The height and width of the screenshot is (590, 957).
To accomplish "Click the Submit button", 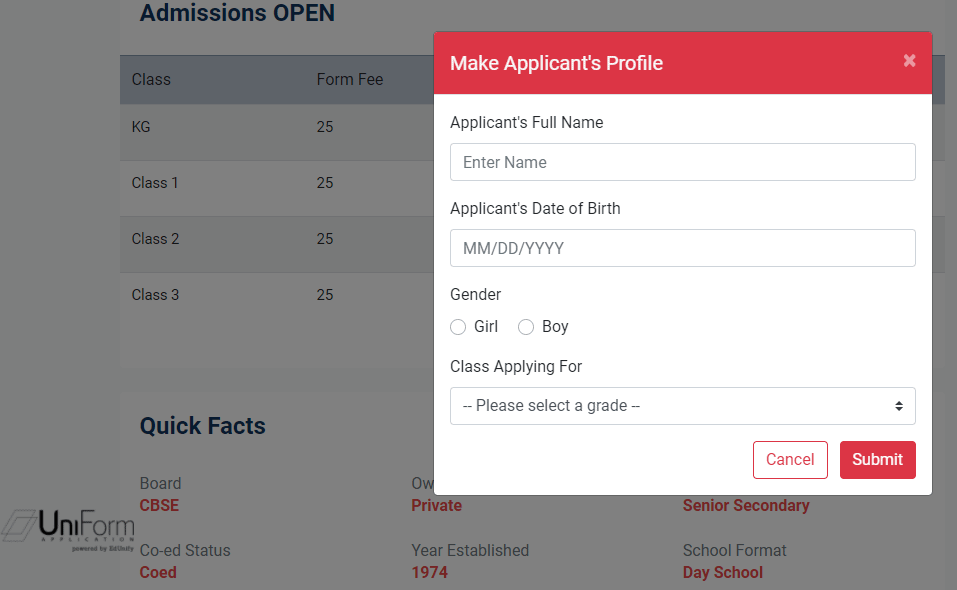I will (x=877, y=459).
